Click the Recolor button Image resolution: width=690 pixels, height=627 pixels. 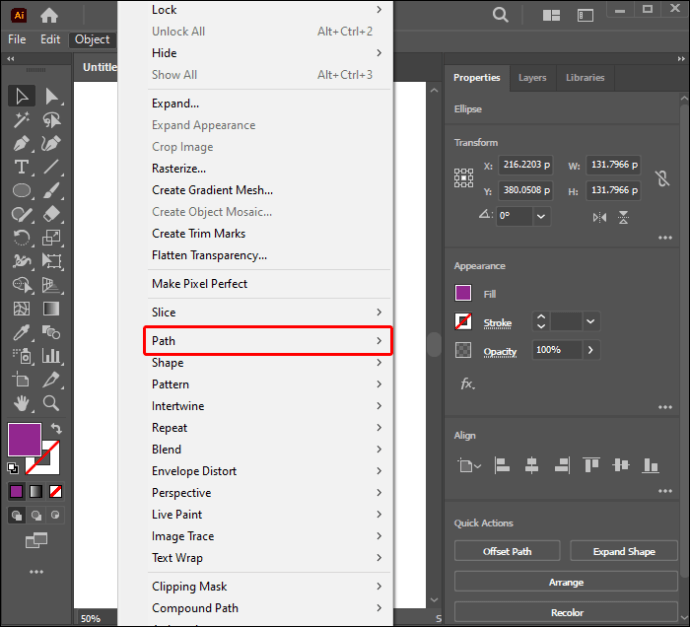(566, 612)
